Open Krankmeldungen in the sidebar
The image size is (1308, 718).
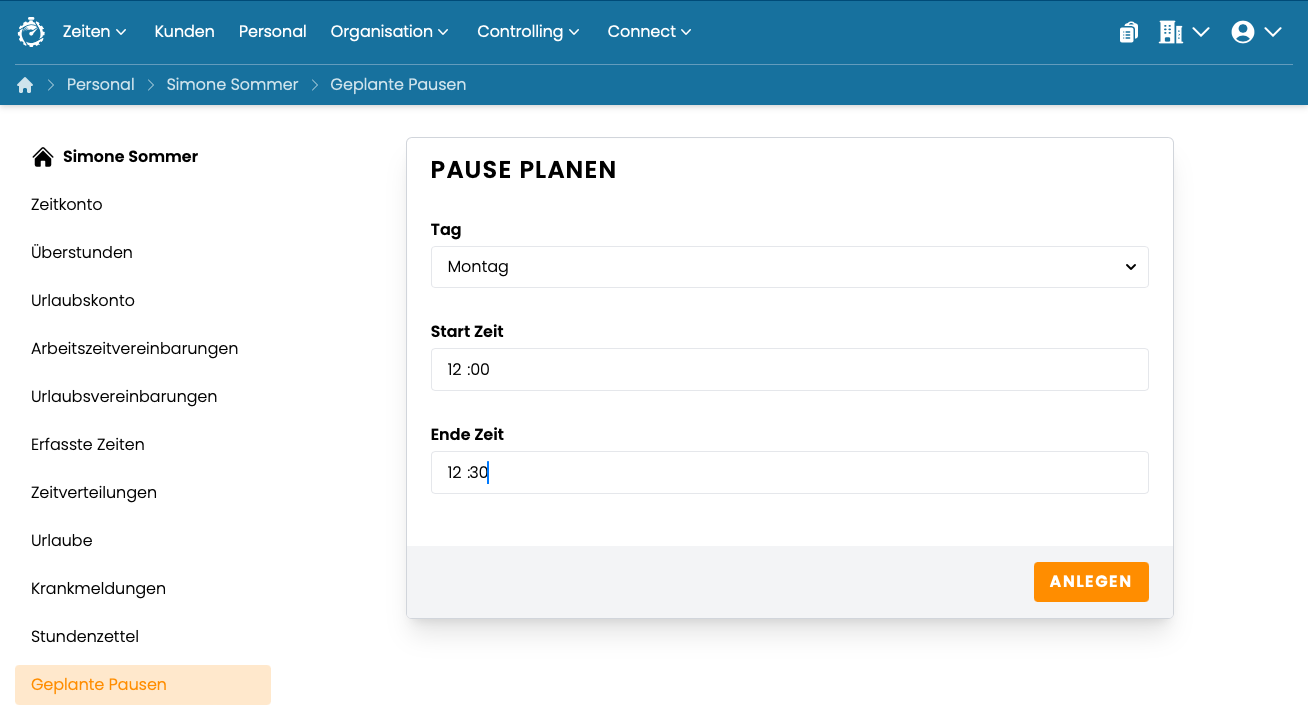click(x=98, y=589)
